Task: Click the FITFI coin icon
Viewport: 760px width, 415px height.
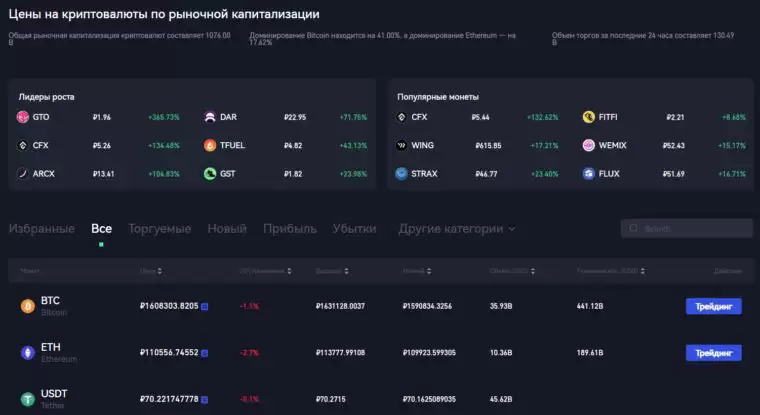Action: pyautogui.click(x=589, y=117)
